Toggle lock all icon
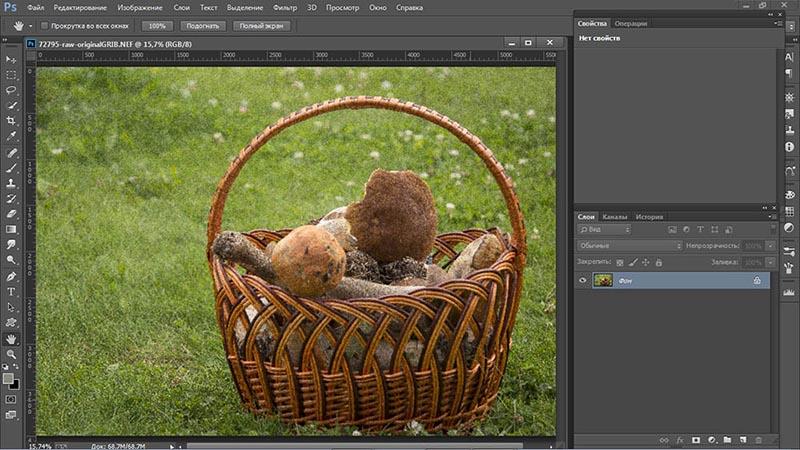Screen dimensions: 800x450 (659, 262)
